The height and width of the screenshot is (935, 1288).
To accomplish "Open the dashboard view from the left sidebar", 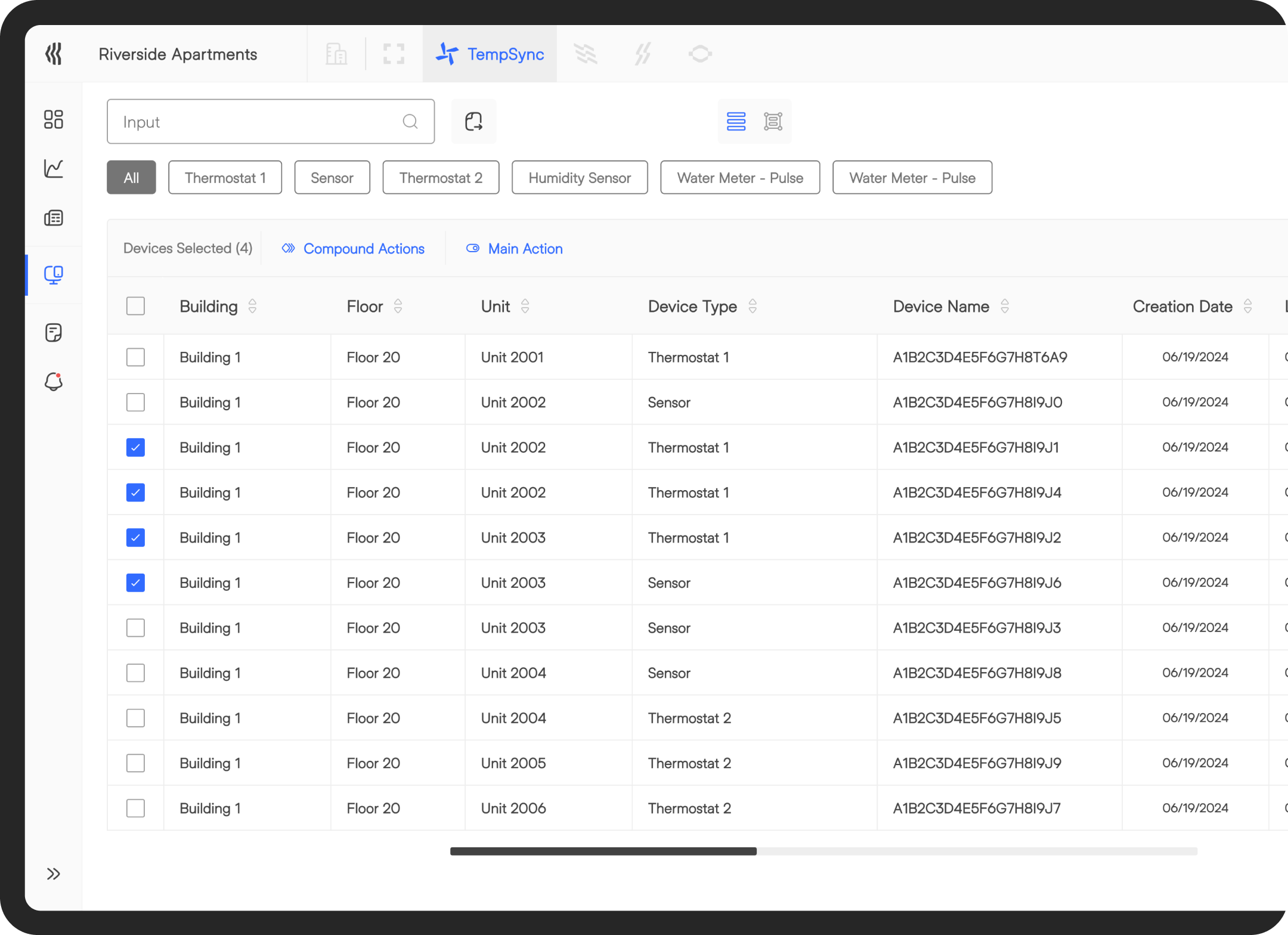I will coord(54,119).
